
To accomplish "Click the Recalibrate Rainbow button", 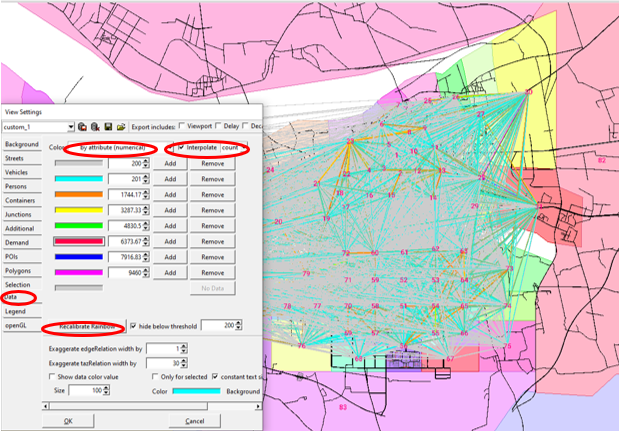I will coord(84,326).
